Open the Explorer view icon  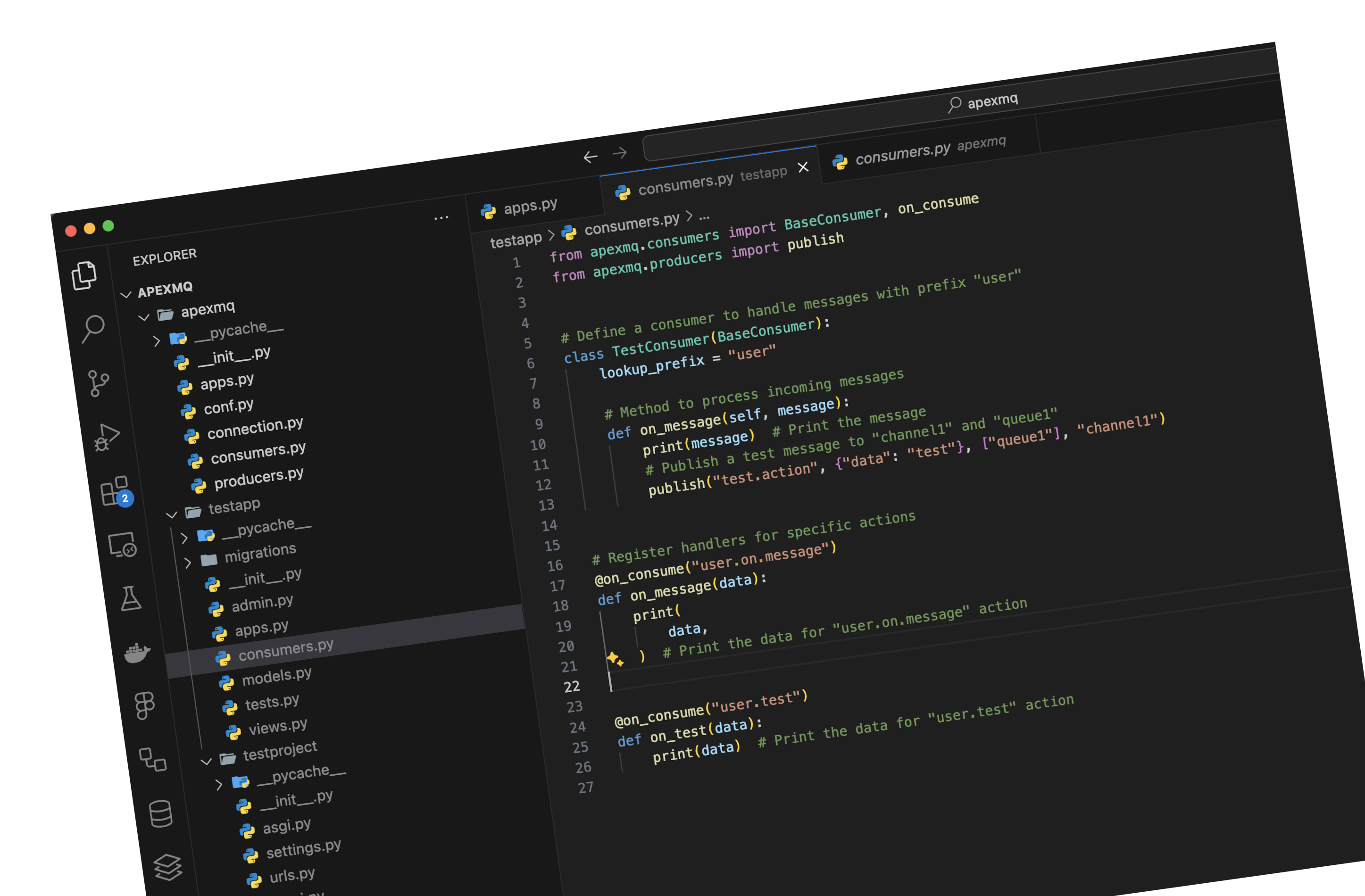84,276
